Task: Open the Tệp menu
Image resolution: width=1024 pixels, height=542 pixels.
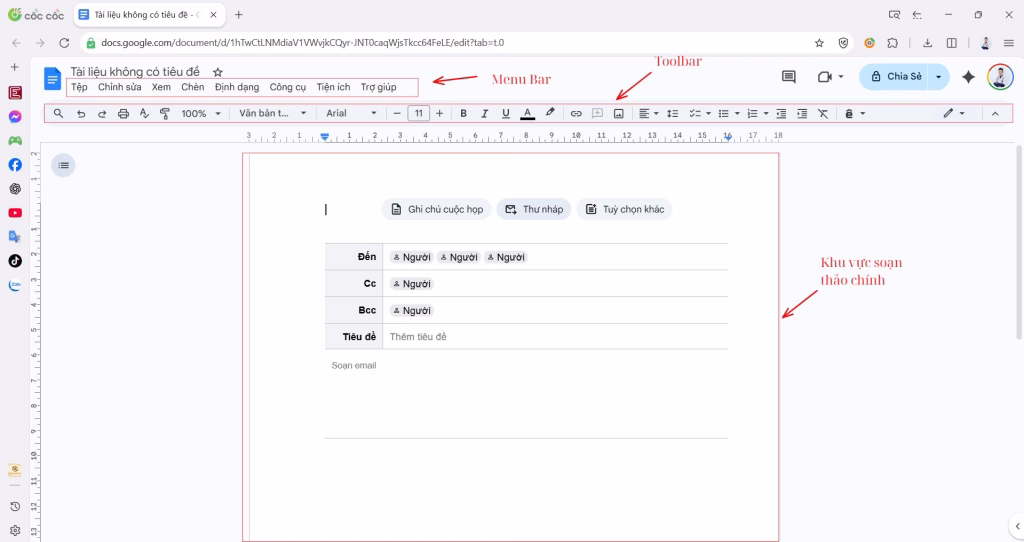Action: coord(79,87)
